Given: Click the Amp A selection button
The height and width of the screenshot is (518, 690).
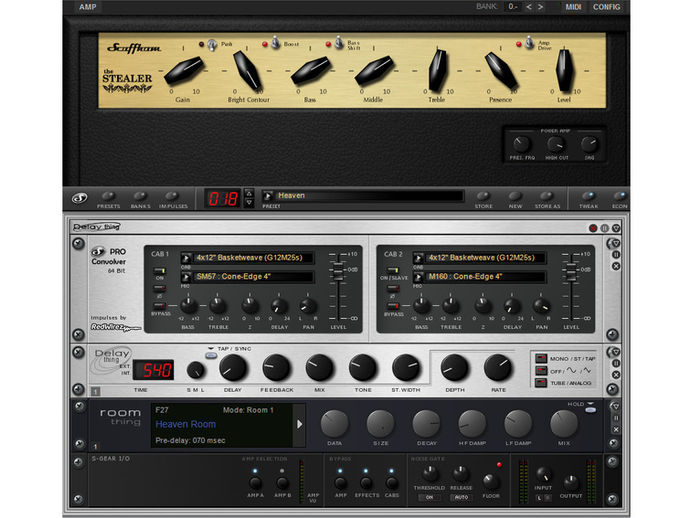Looking at the screenshot, I should click(255, 483).
